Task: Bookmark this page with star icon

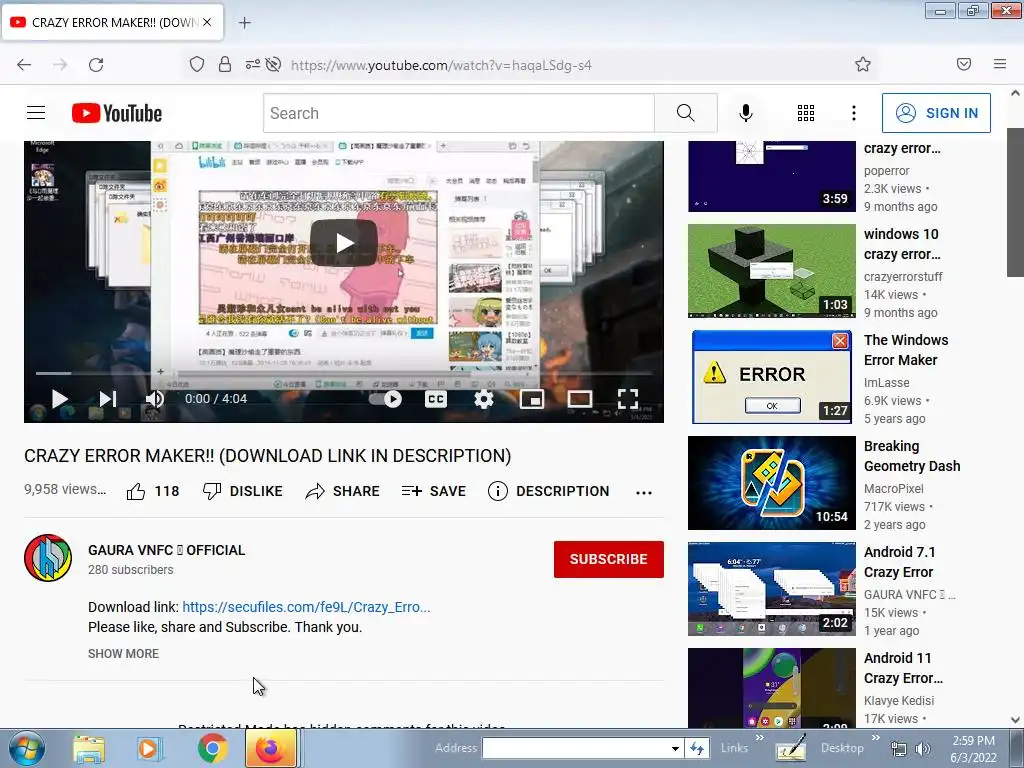Action: [863, 64]
